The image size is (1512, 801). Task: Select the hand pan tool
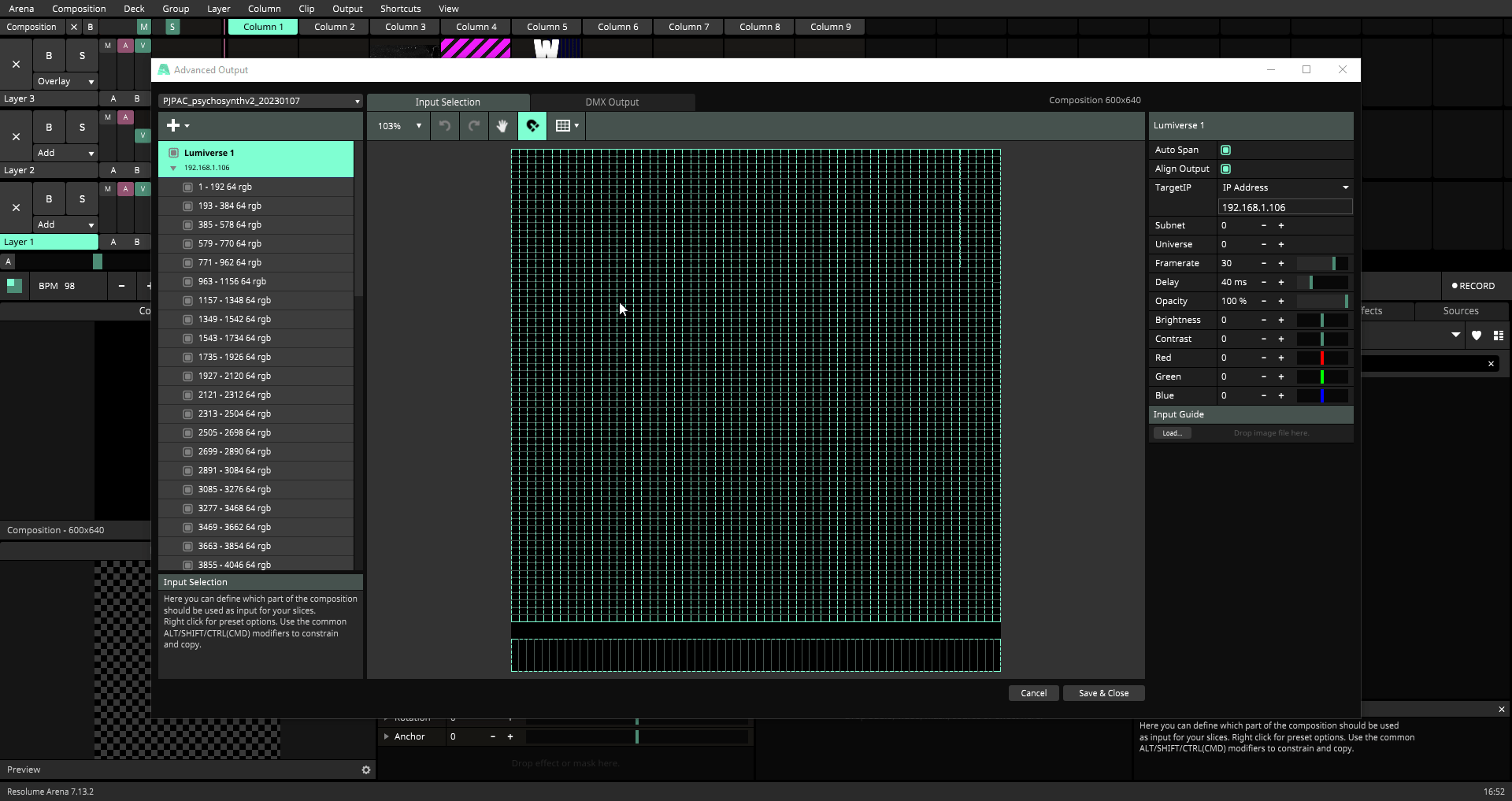coord(502,126)
